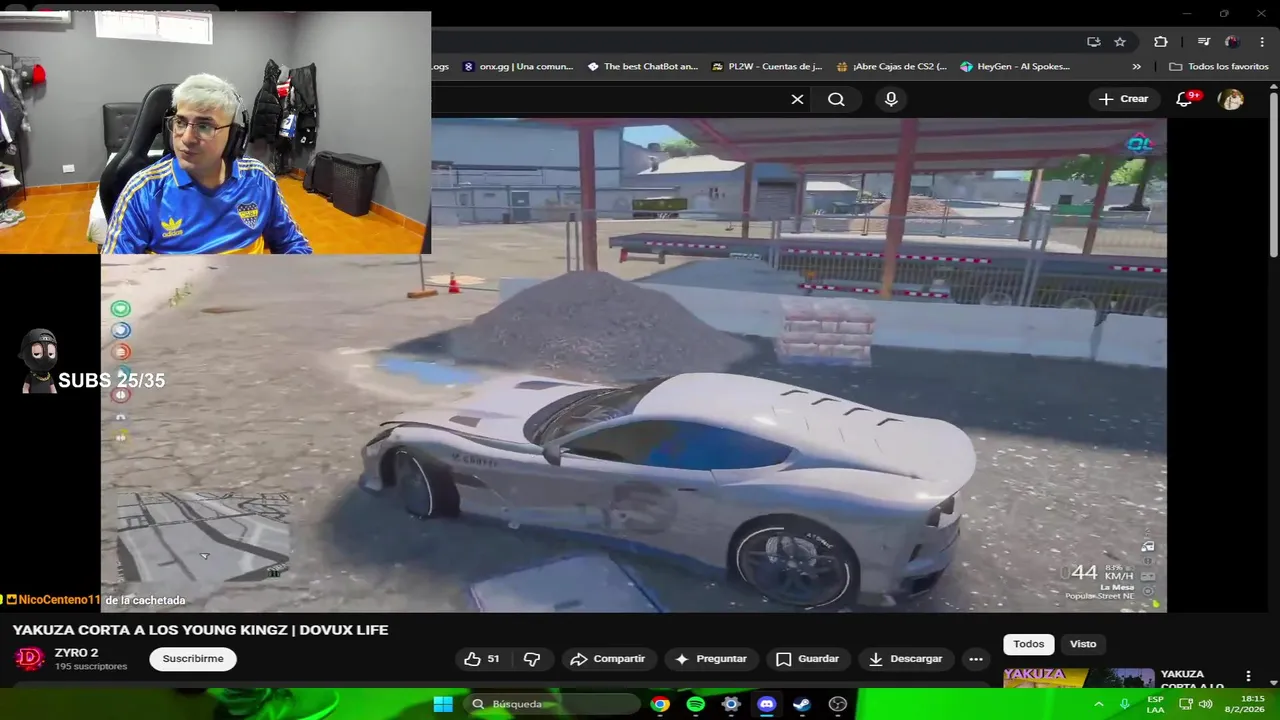Viewport: 1280px width, 720px height.
Task: Open options menu of recommended YAKUZA video
Action: click(x=1247, y=677)
